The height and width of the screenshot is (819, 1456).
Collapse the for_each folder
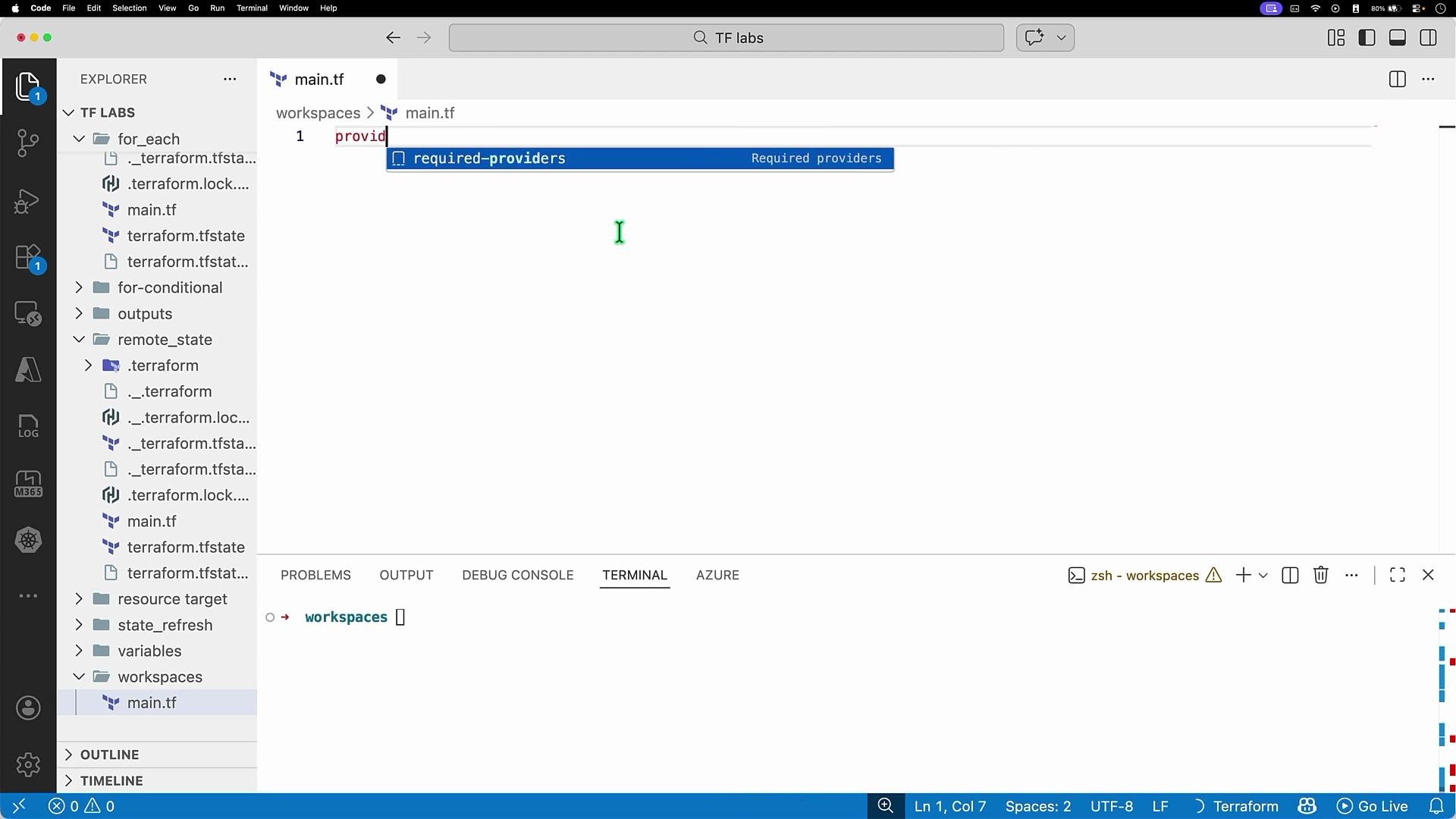79,139
